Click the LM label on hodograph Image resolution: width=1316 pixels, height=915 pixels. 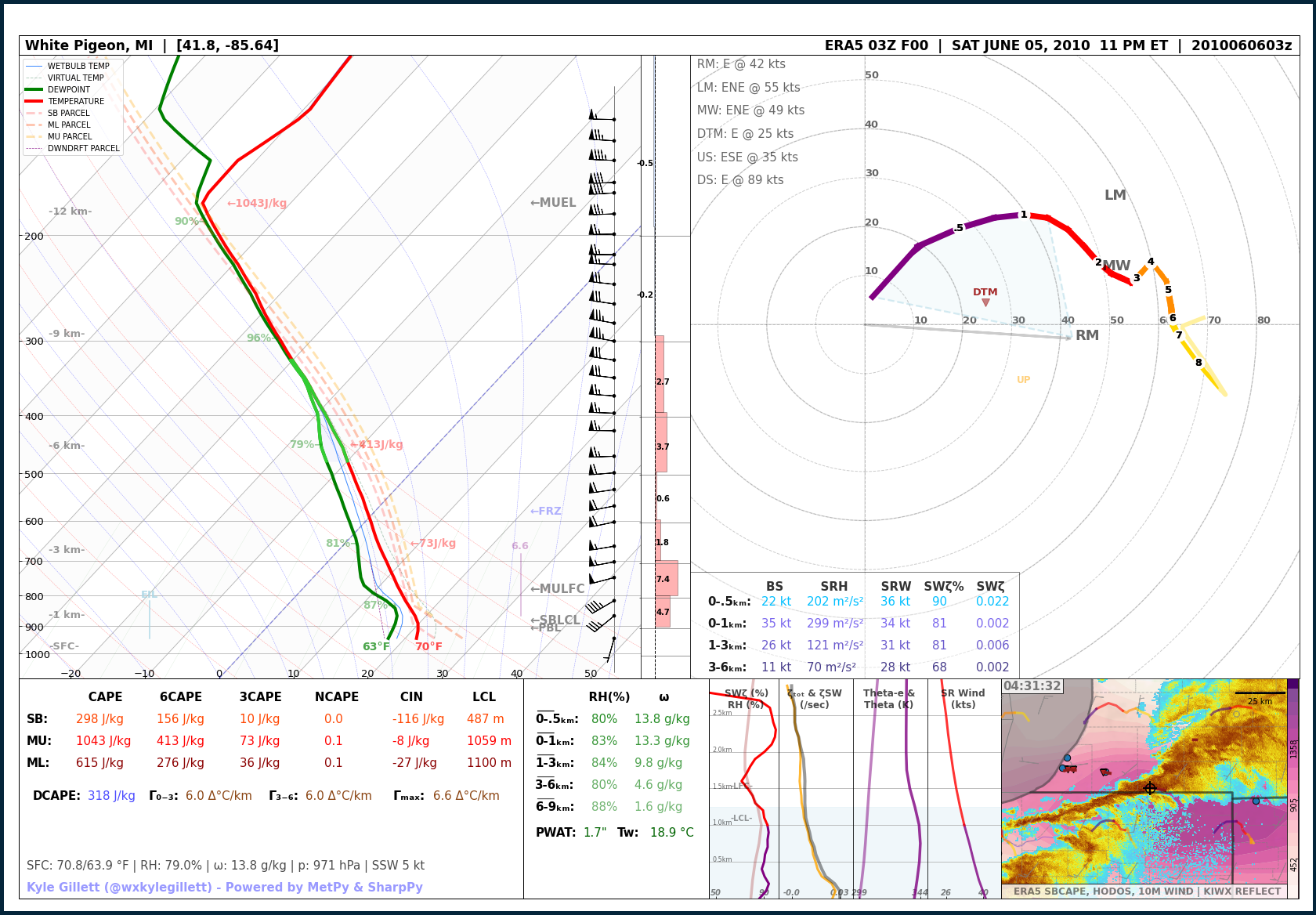[x=1115, y=195]
